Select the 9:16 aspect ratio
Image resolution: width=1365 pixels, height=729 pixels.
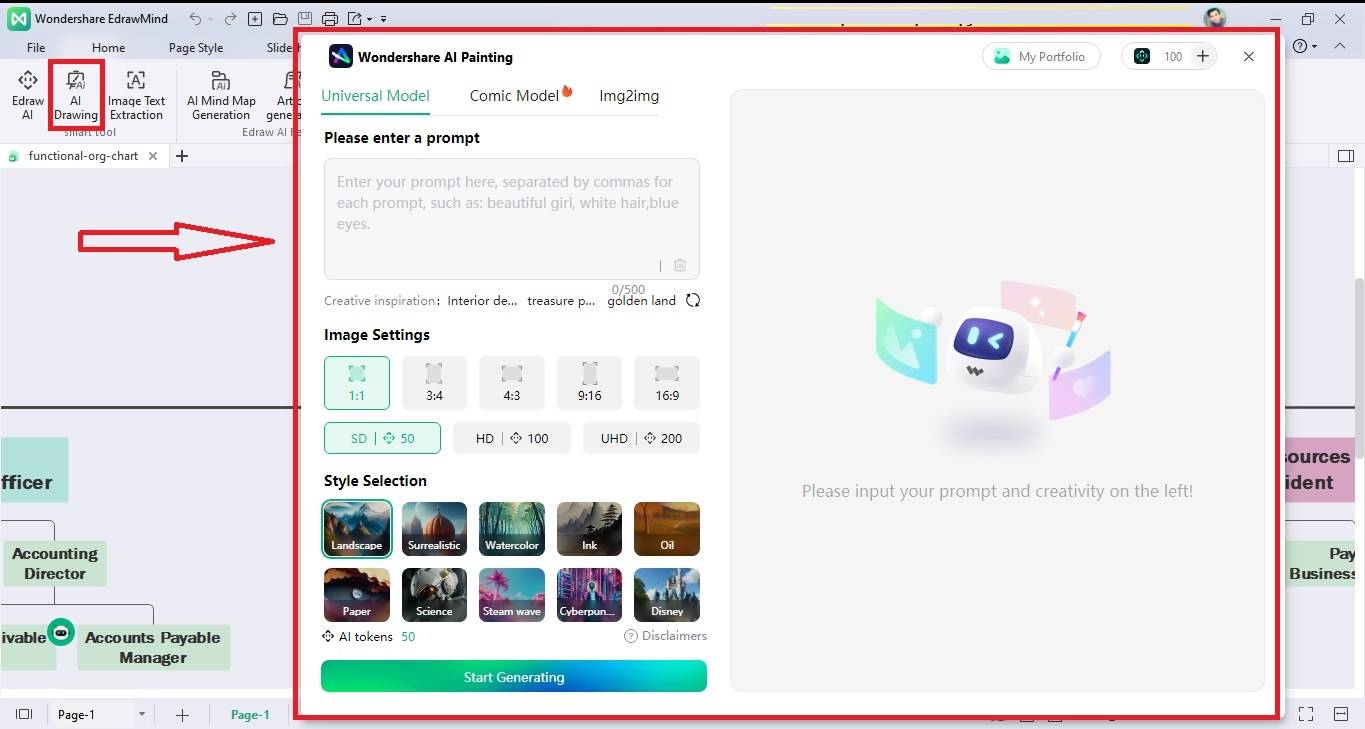click(x=589, y=383)
